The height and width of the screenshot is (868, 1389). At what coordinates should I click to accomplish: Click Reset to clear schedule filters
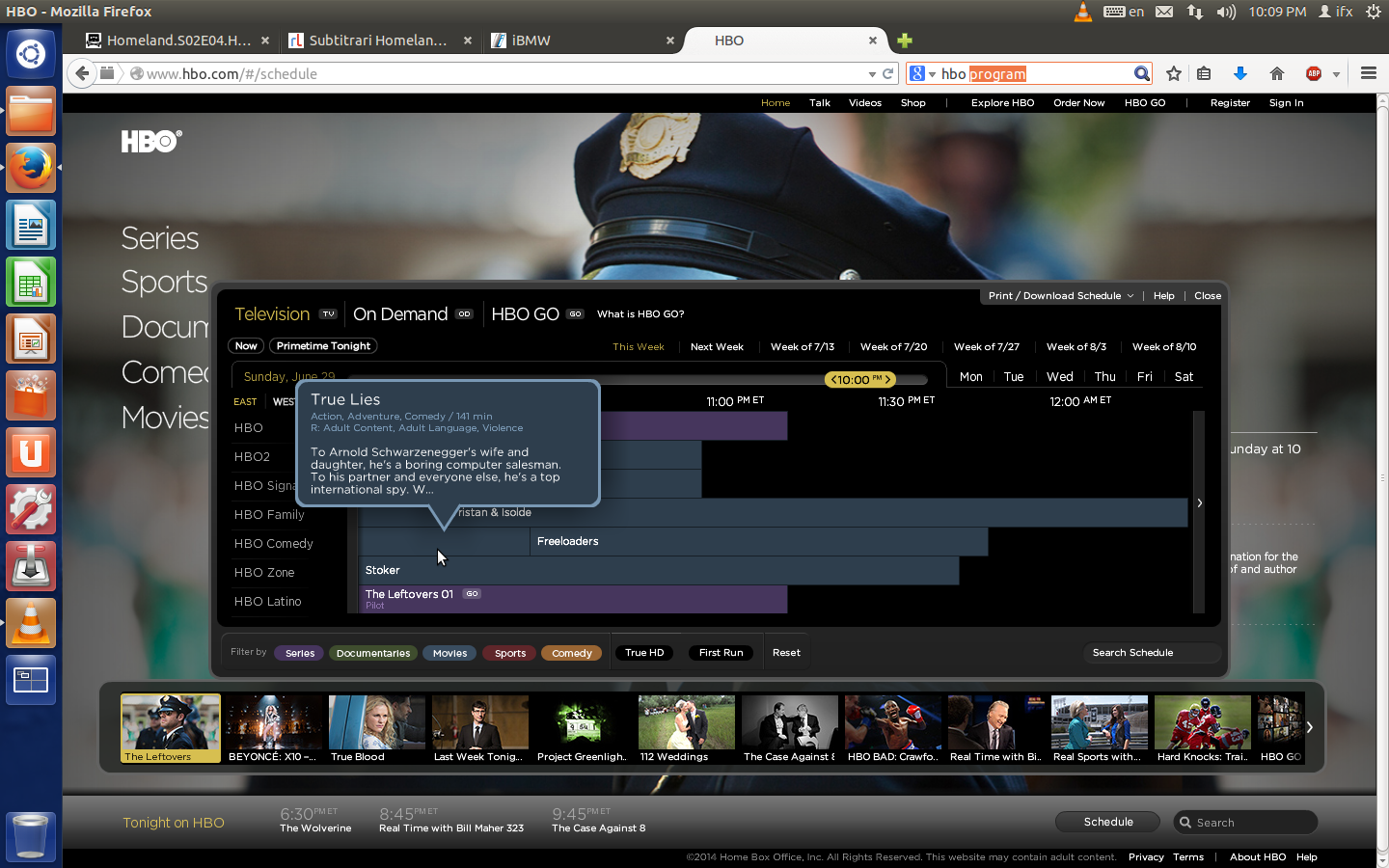[x=786, y=653]
